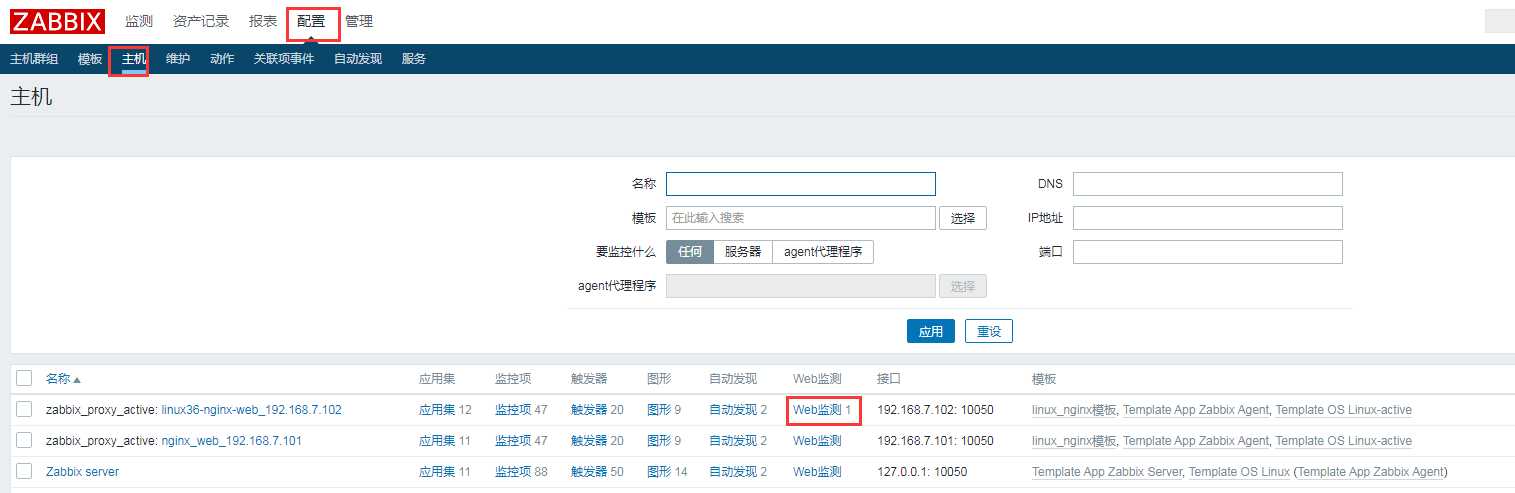Go to the 主机 submenu
The height and width of the screenshot is (493, 1515).
[x=134, y=59]
